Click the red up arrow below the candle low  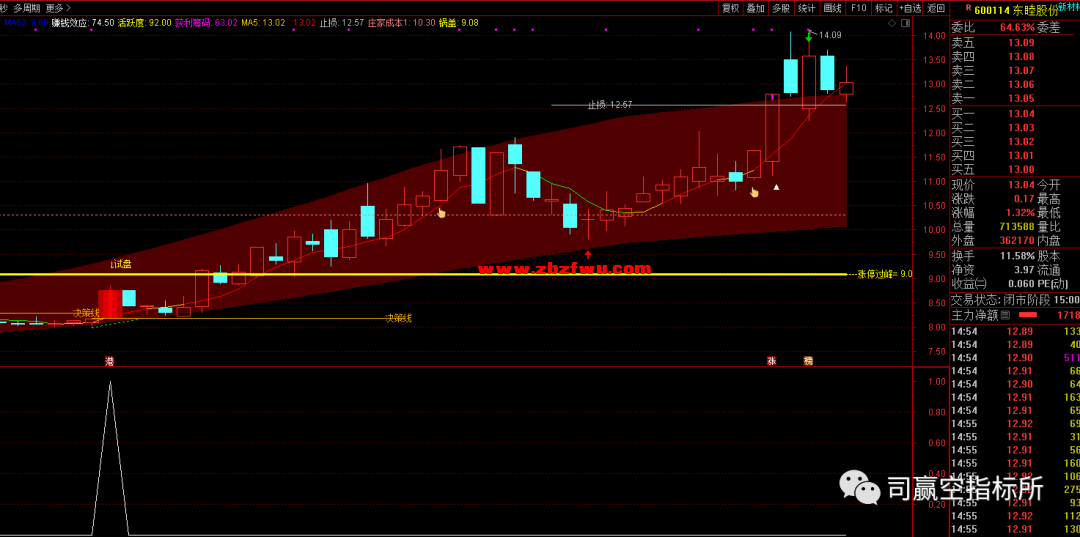click(588, 254)
